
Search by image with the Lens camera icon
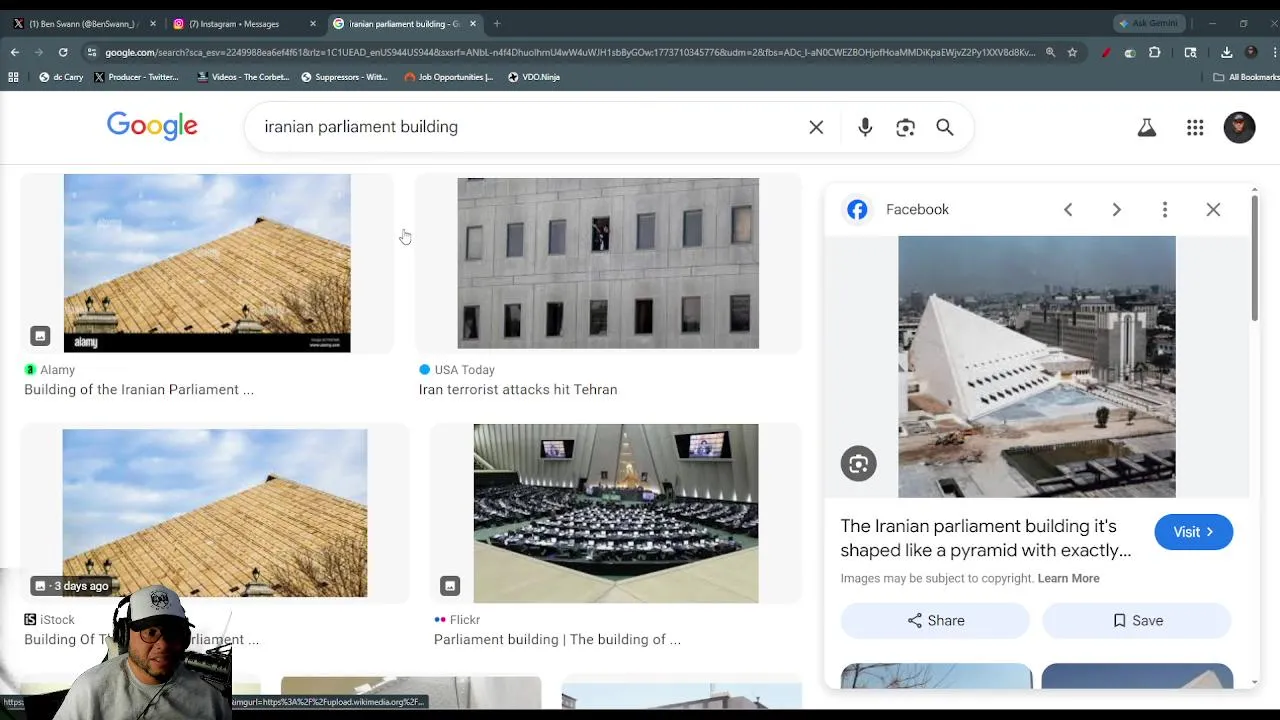(x=905, y=127)
